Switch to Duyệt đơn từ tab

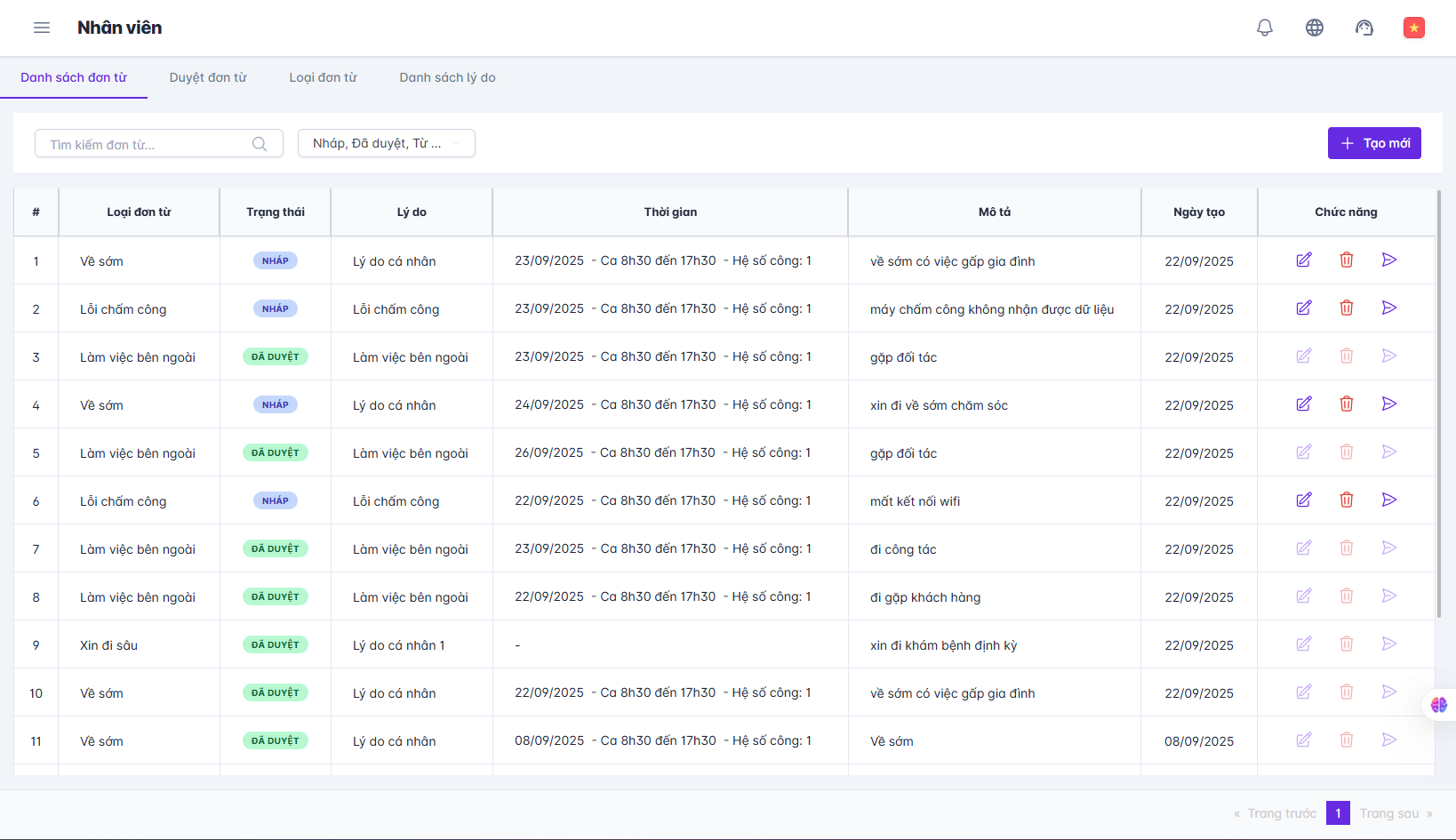pyautogui.click(x=208, y=77)
